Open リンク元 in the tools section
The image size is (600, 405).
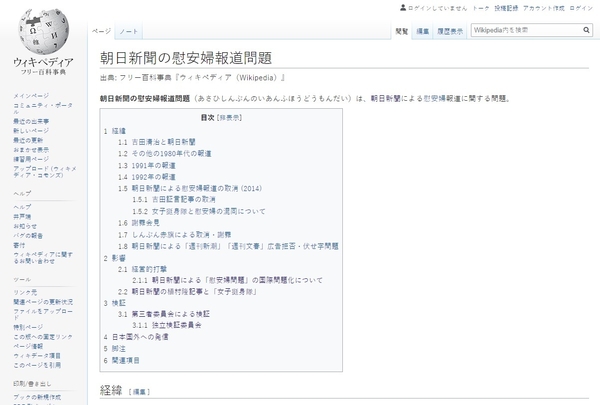[x=25, y=292]
